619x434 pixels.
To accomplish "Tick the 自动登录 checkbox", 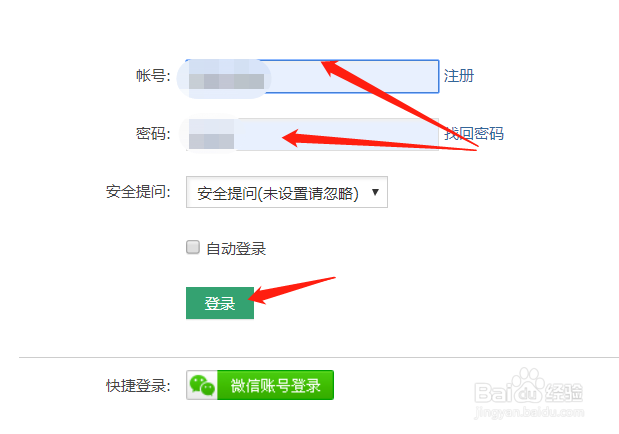I will [193, 248].
